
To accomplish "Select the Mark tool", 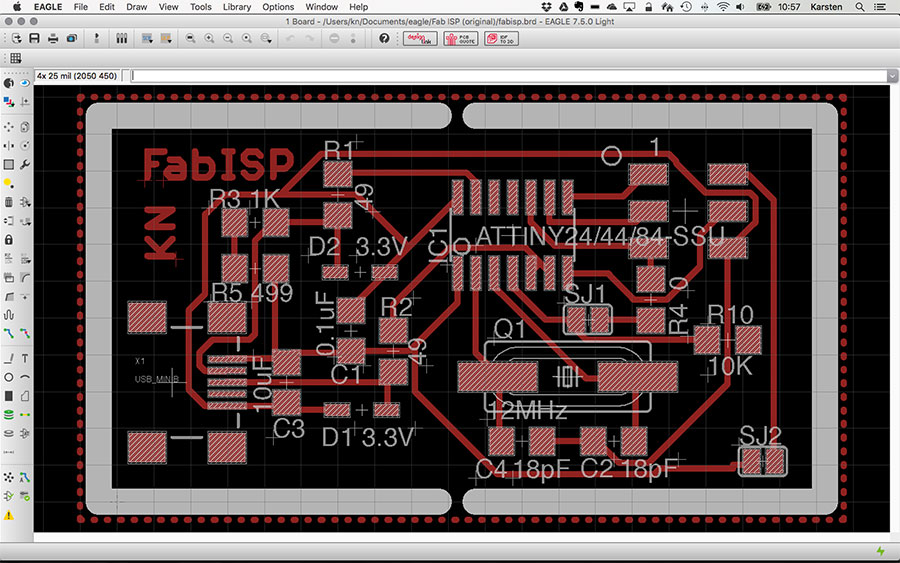I will [25, 102].
